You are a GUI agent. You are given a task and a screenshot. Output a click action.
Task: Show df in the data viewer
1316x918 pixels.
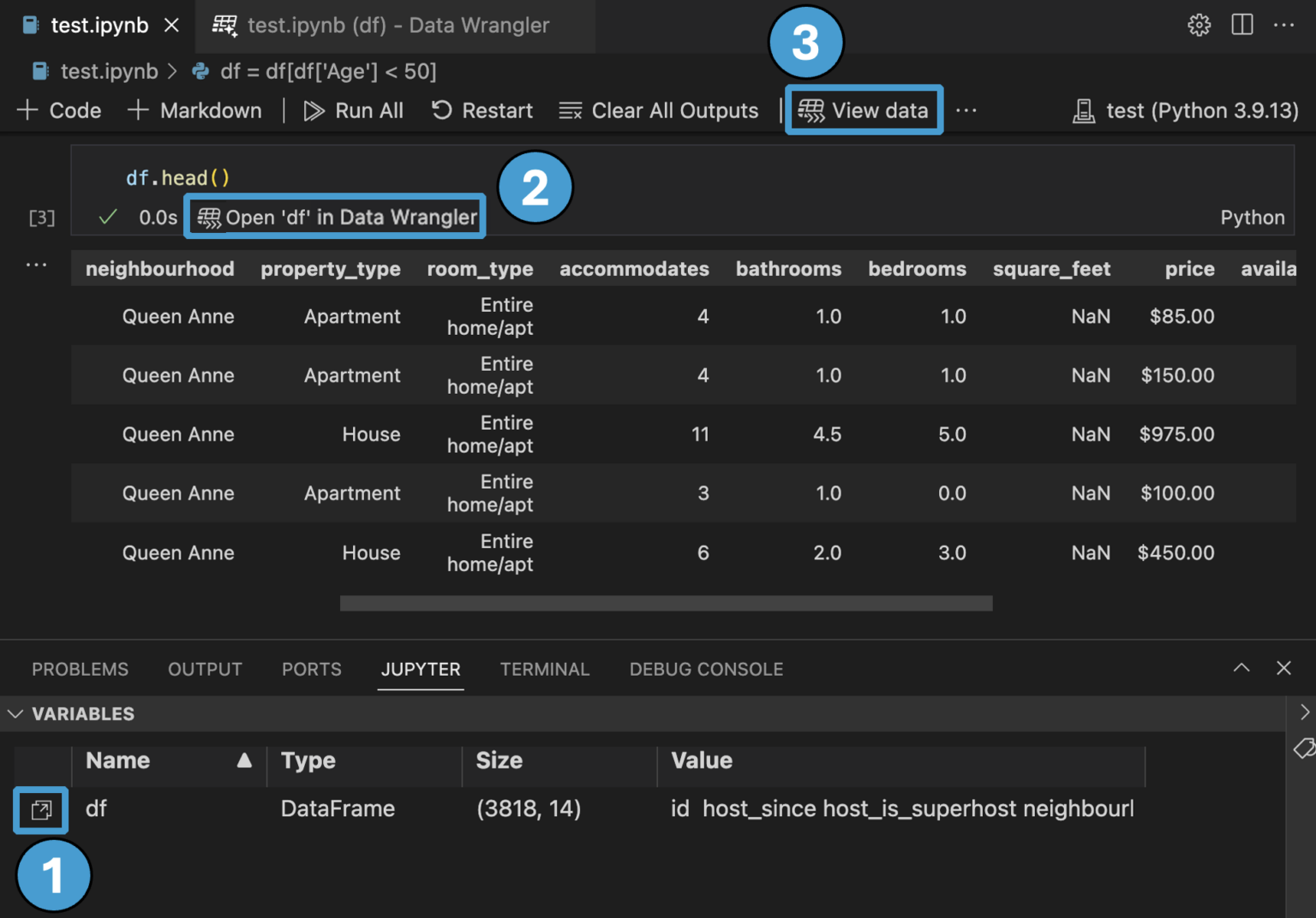(x=39, y=810)
